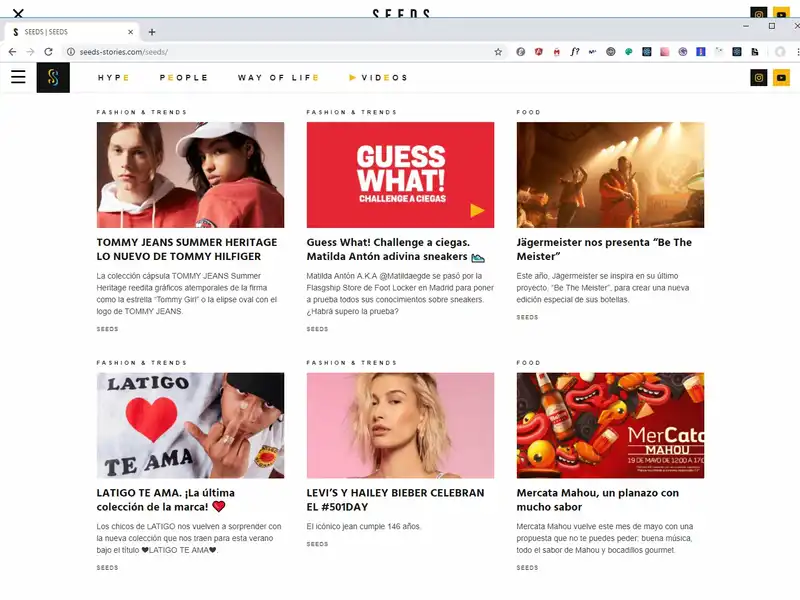This screenshot has width=800, height=600.
Task: Click the red Guess What! thumbnail
Action: click(400, 175)
